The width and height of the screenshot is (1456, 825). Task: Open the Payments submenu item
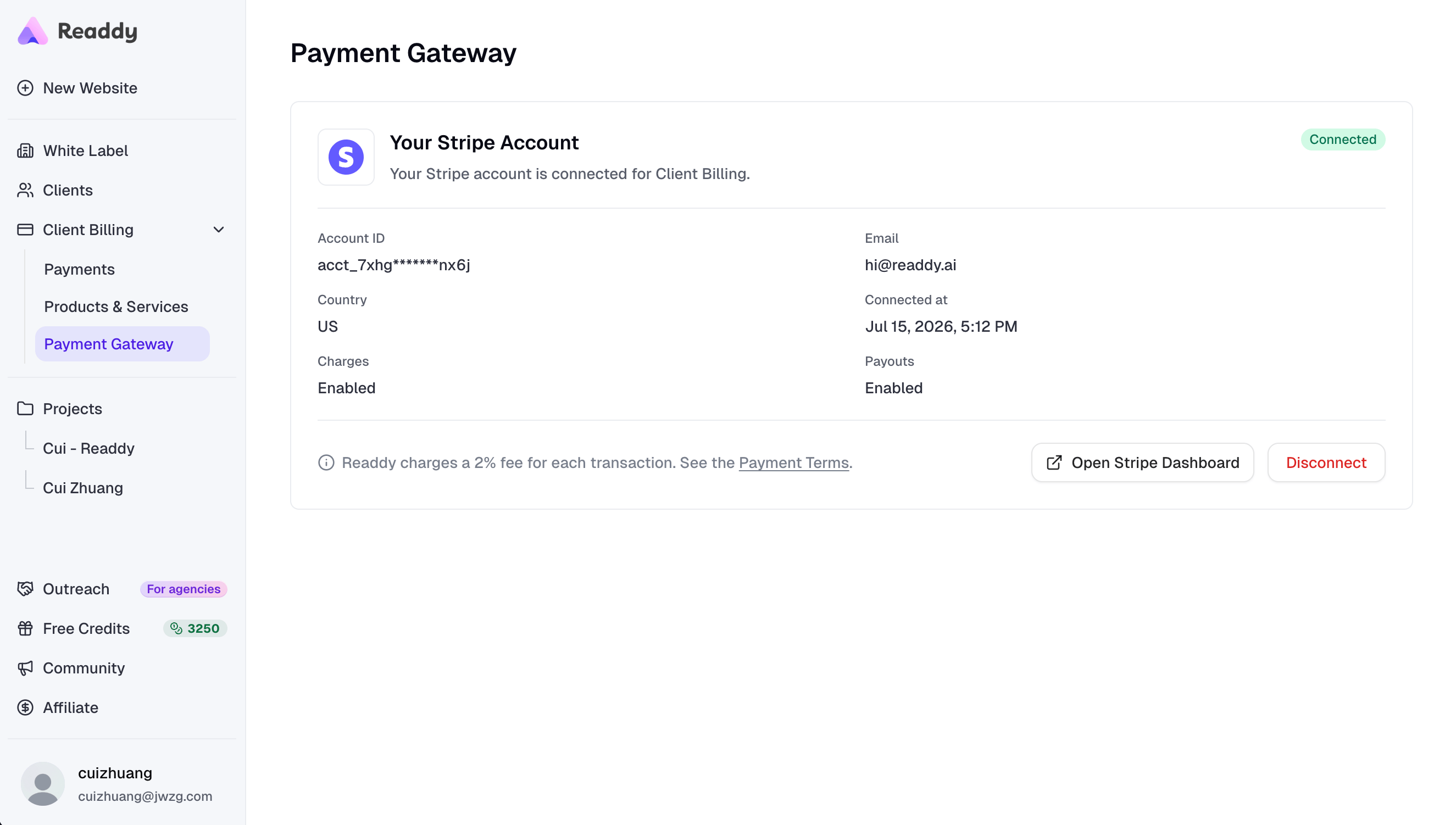[123, 269]
